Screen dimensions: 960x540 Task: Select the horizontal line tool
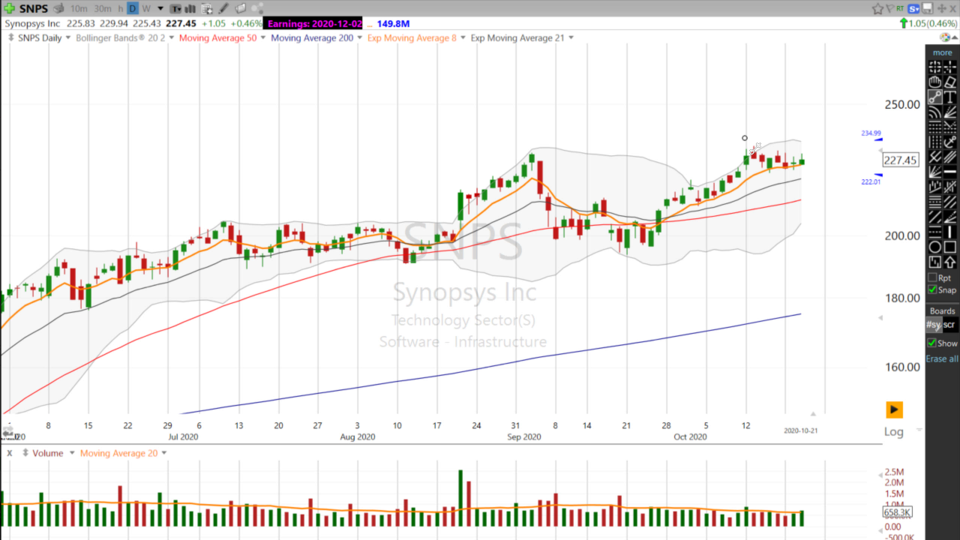pyautogui.click(x=950, y=172)
